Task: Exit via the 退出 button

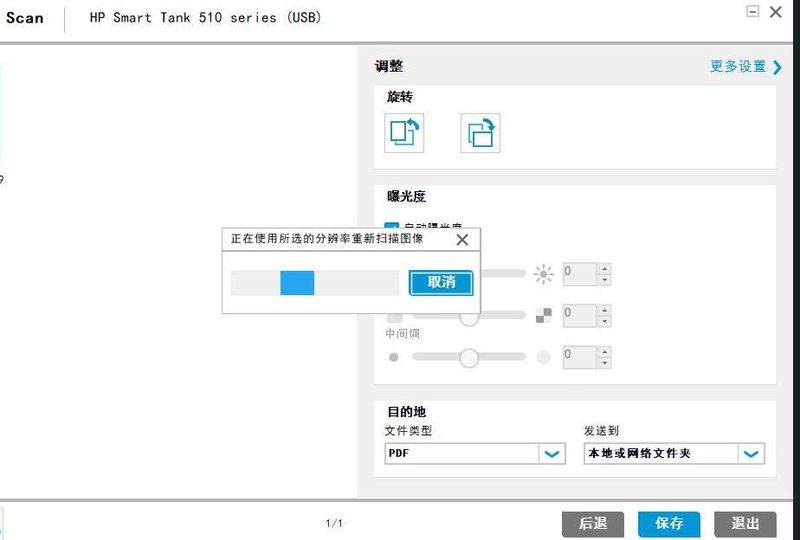Action: [x=745, y=523]
